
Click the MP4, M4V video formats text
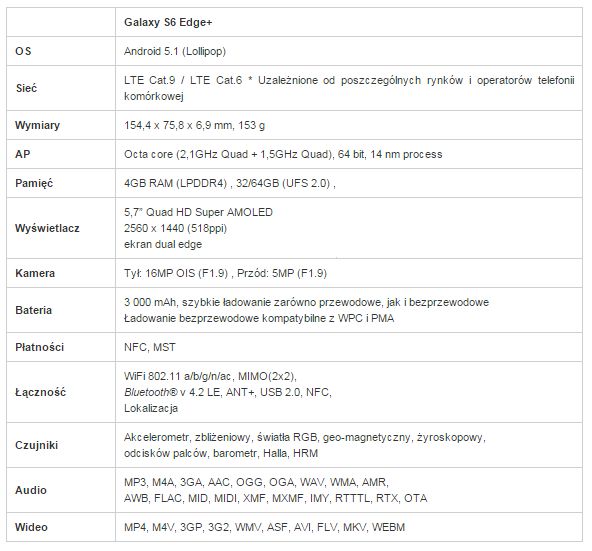[265, 527]
